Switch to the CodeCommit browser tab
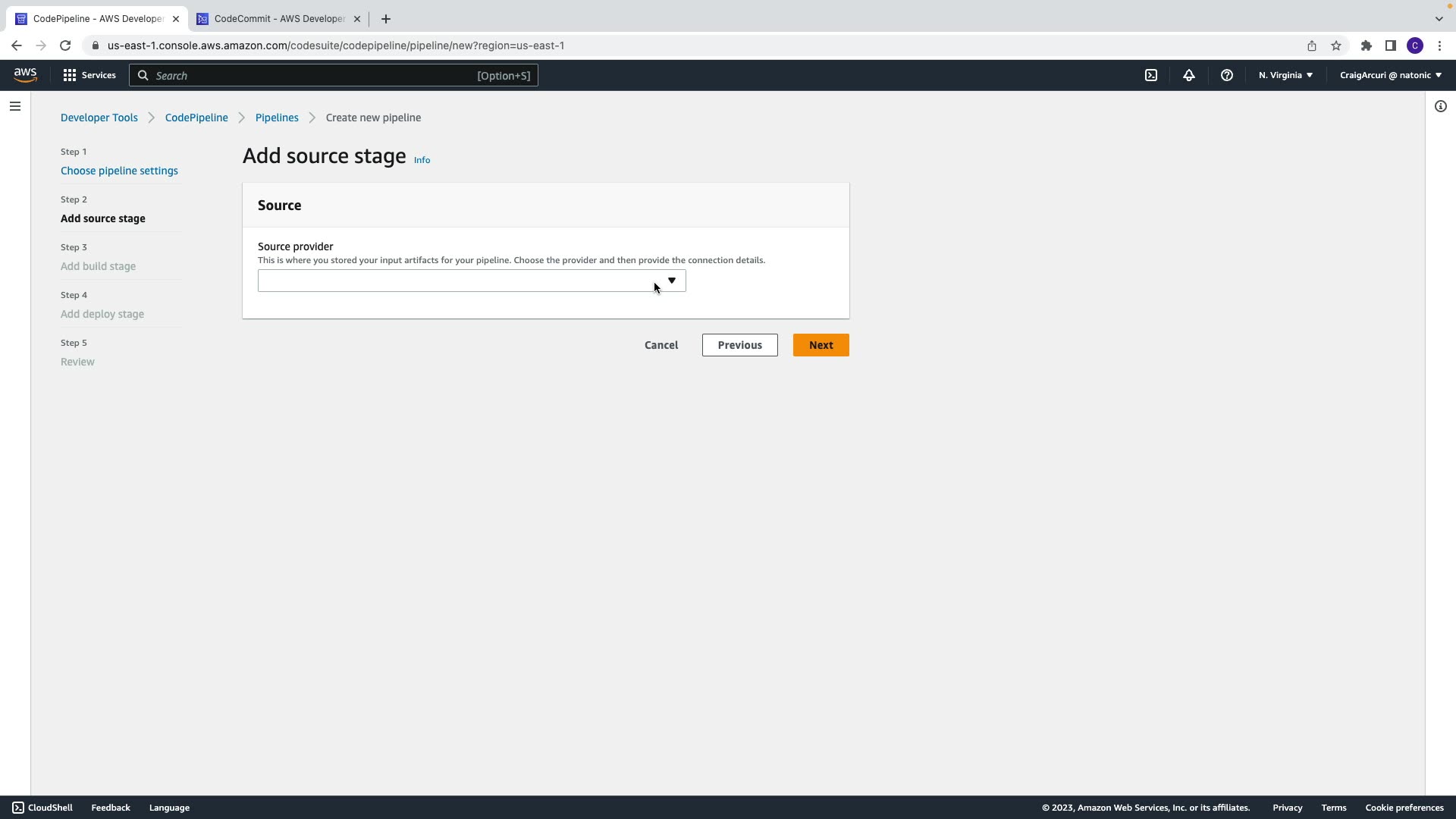1456x819 pixels. coord(278,19)
